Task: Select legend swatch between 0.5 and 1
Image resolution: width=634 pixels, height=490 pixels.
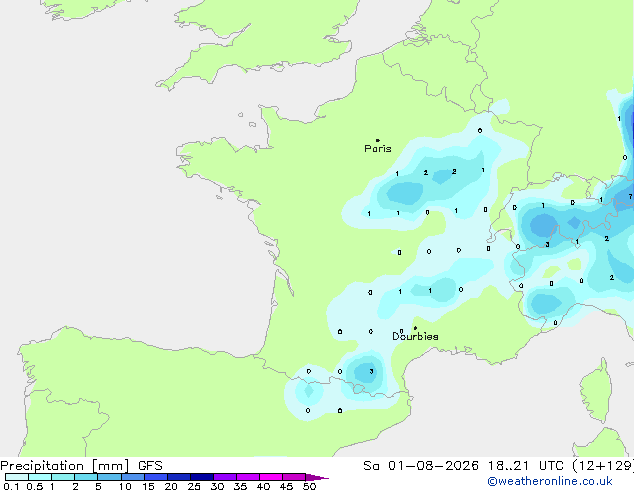Action: pyautogui.click(x=40, y=477)
